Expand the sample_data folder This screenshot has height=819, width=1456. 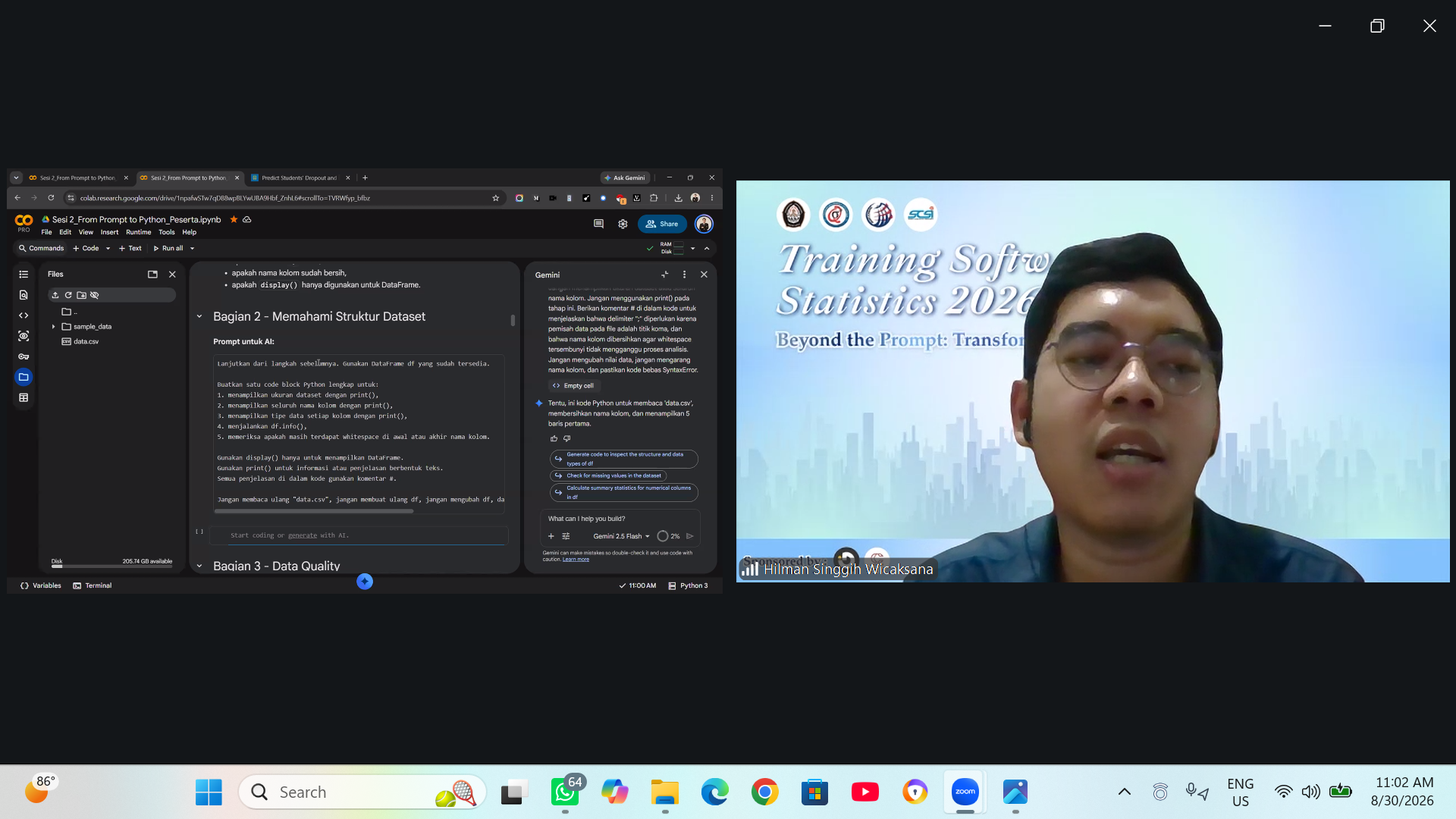pyautogui.click(x=53, y=327)
